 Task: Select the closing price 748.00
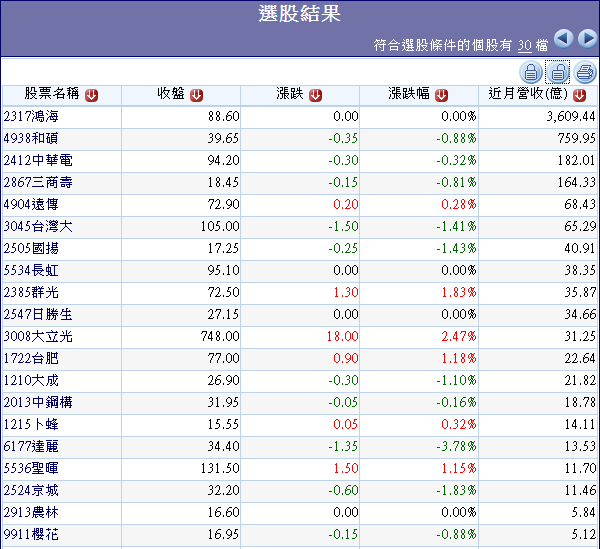tap(220, 336)
